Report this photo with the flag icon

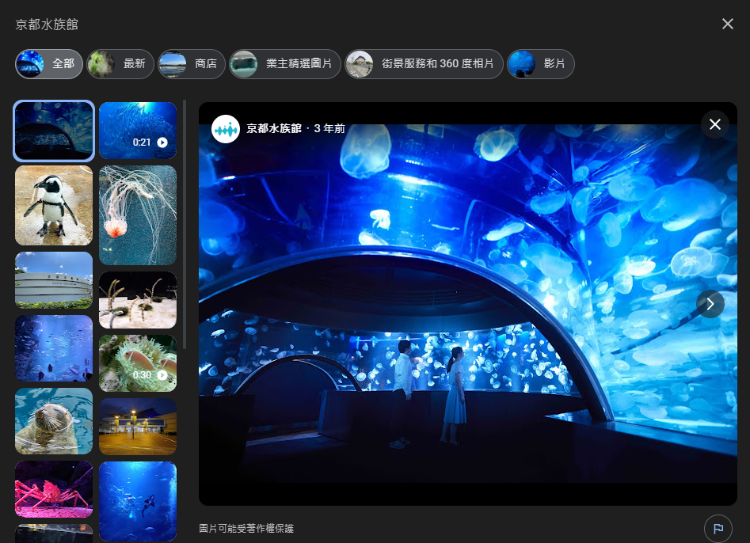pyautogui.click(x=718, y=528)
